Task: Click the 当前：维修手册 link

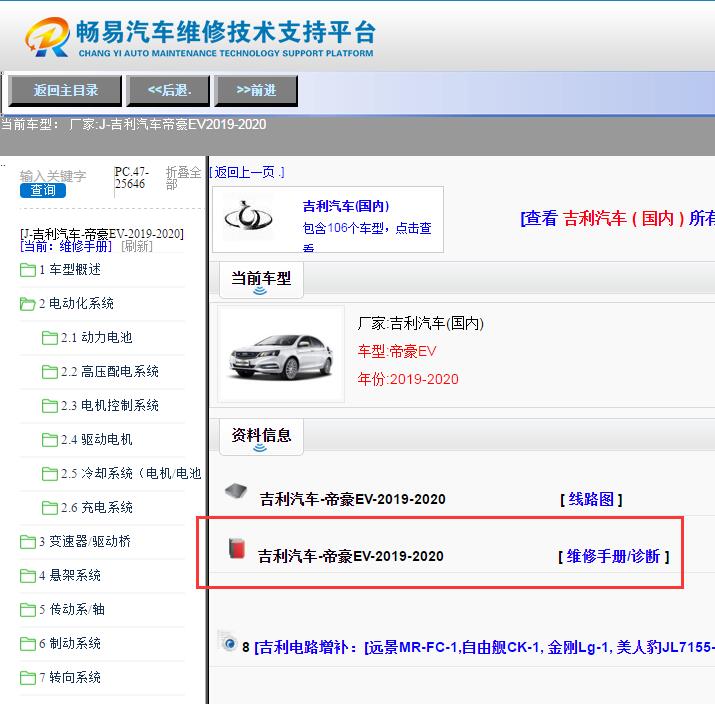Action: coord(66,247)
